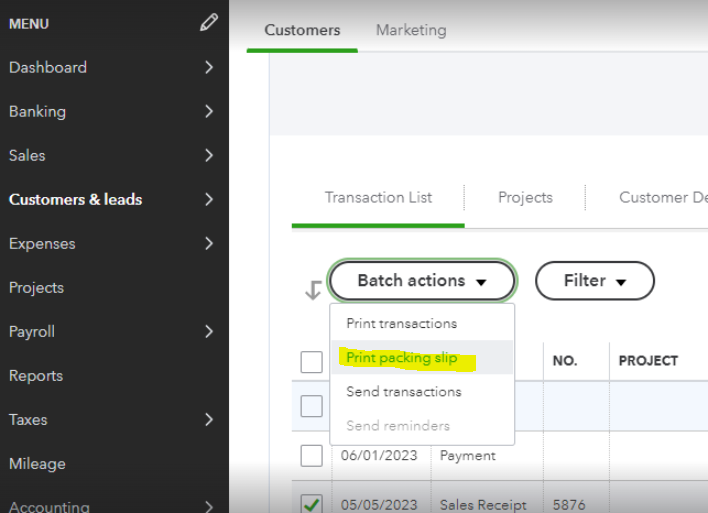Open Sales in the left menu
This screenshot has width=708, height=513.
pos(27,155)
